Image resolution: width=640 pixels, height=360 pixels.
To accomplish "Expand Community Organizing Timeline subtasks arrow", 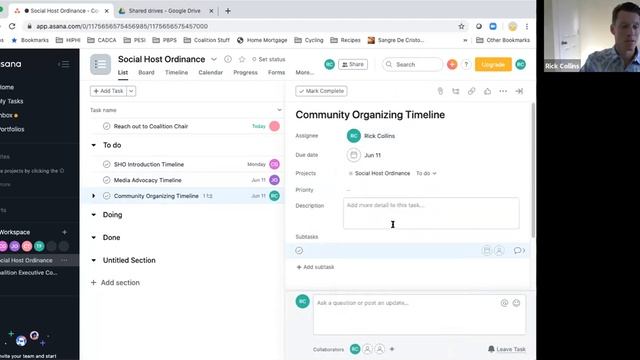I will point(93,196).
